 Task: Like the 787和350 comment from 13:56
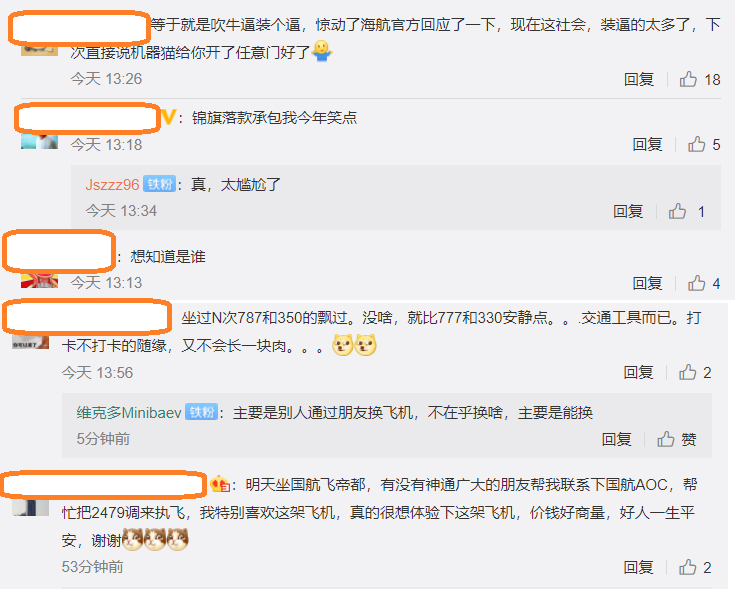click(695, 372)
